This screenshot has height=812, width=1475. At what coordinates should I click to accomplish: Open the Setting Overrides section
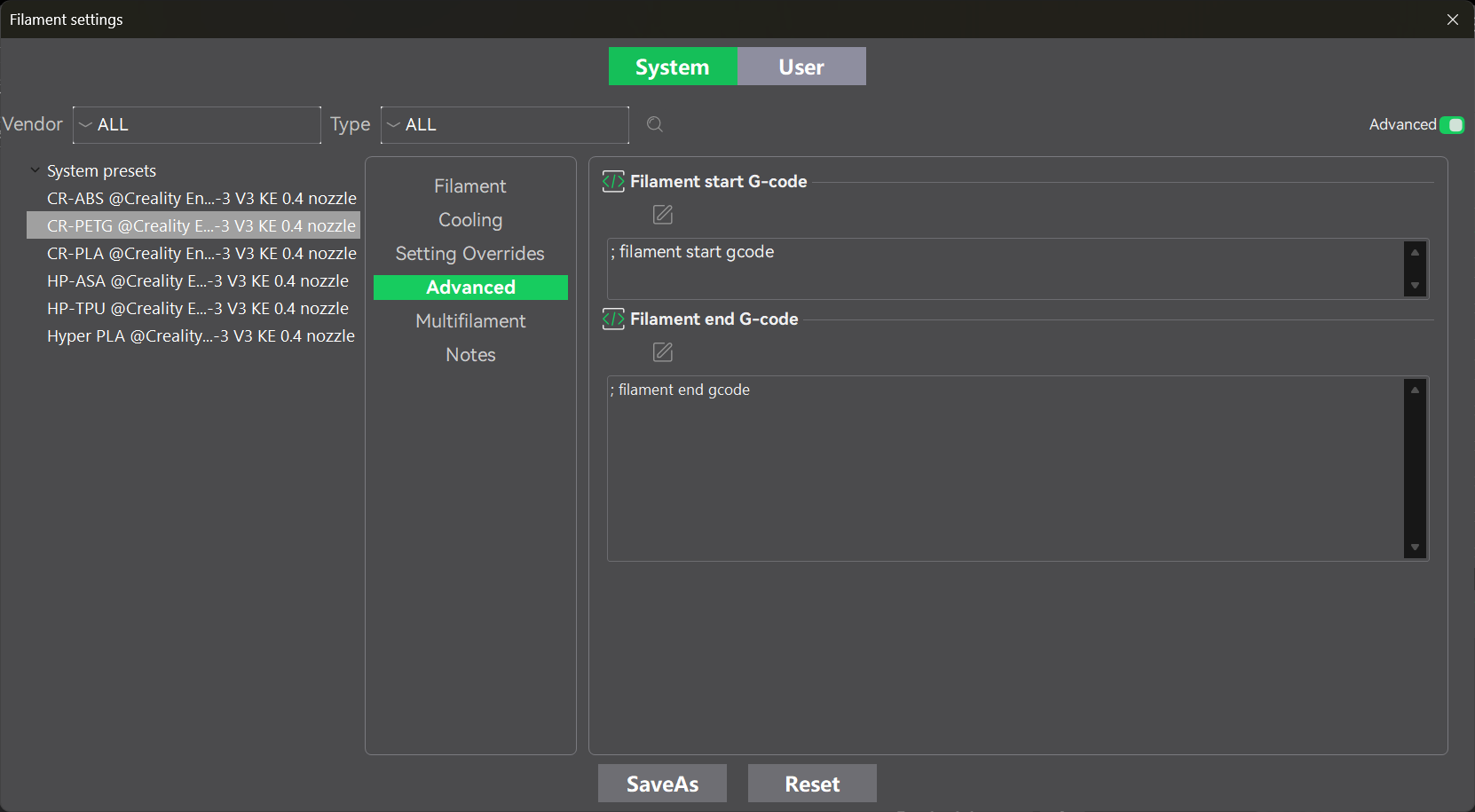point(470,254)
